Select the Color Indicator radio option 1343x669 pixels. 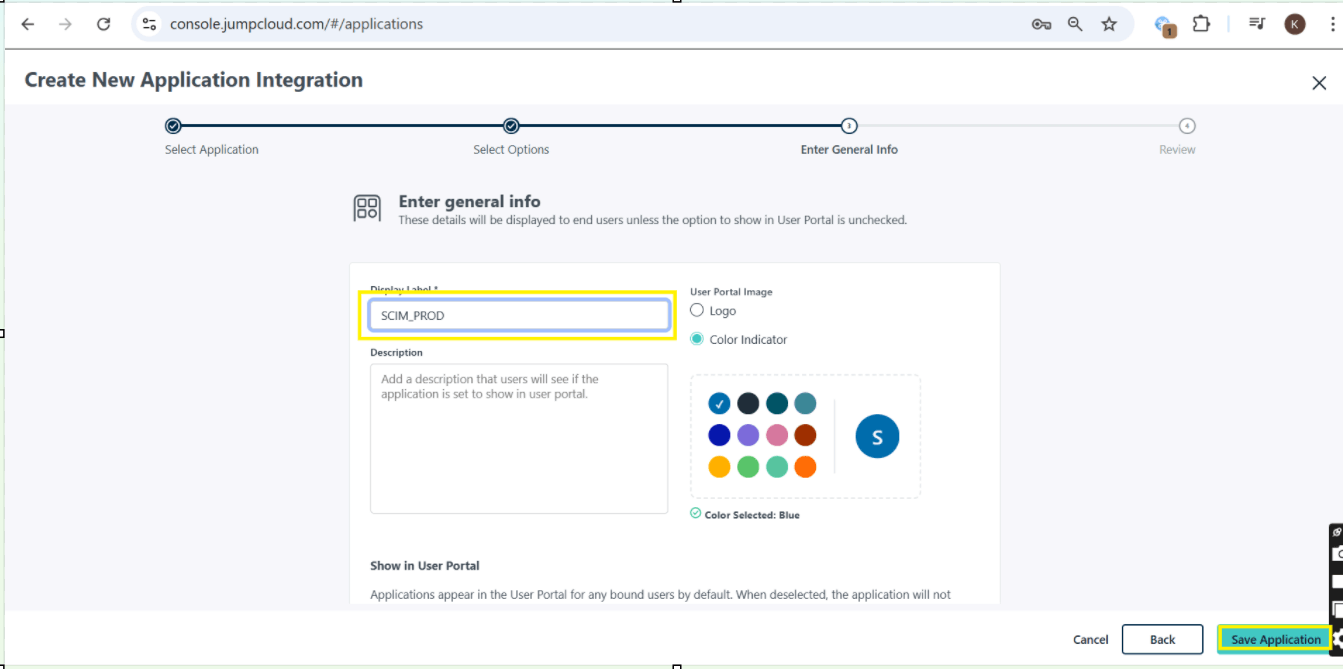pos(697,339)
